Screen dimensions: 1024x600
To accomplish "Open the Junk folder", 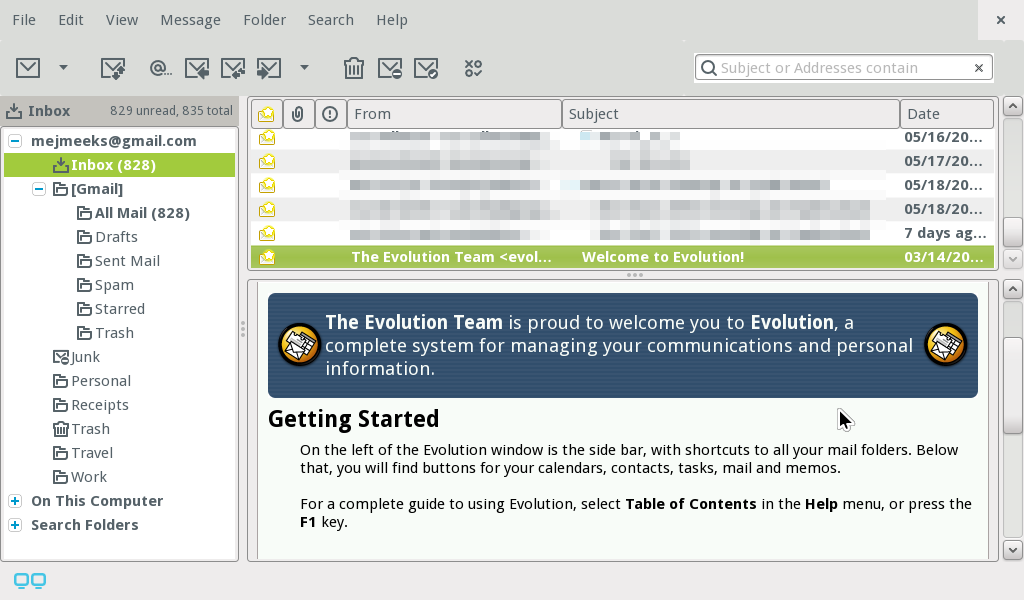I will (76, 357).
